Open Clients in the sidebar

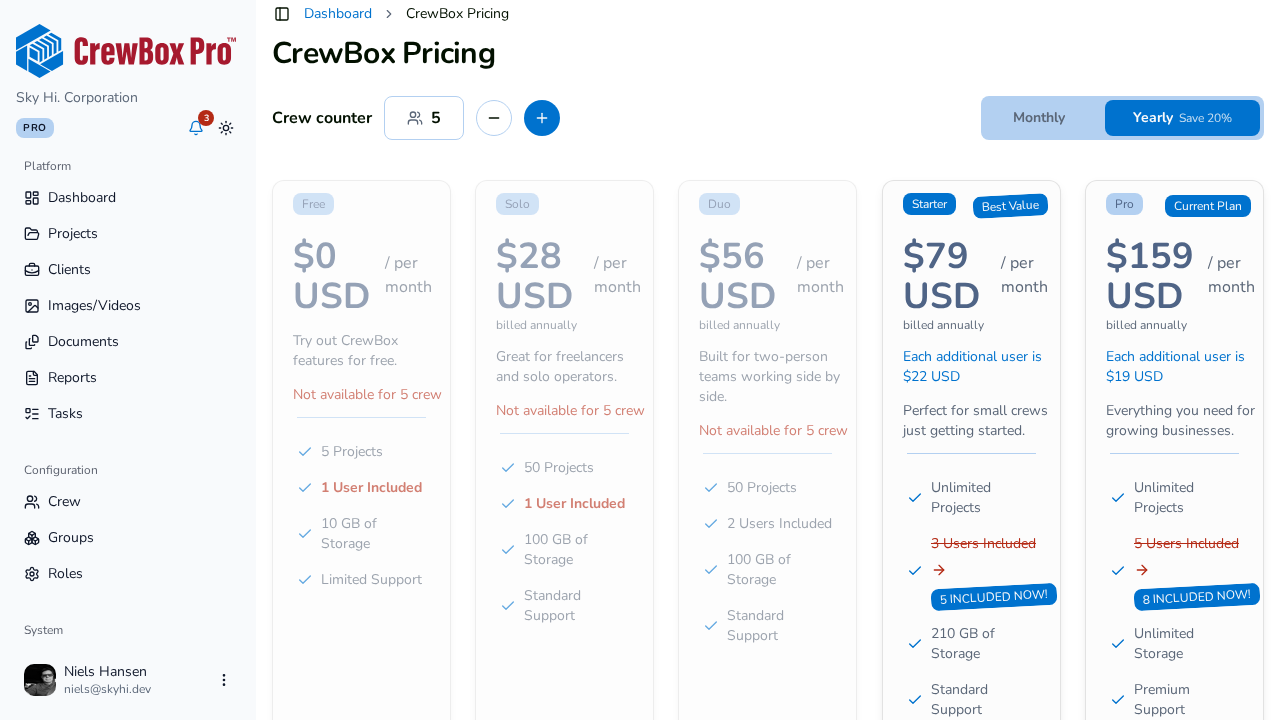click(x=128, y=270)
